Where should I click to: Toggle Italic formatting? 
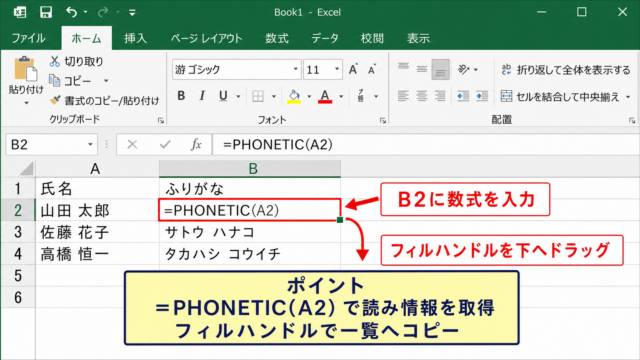202,96
